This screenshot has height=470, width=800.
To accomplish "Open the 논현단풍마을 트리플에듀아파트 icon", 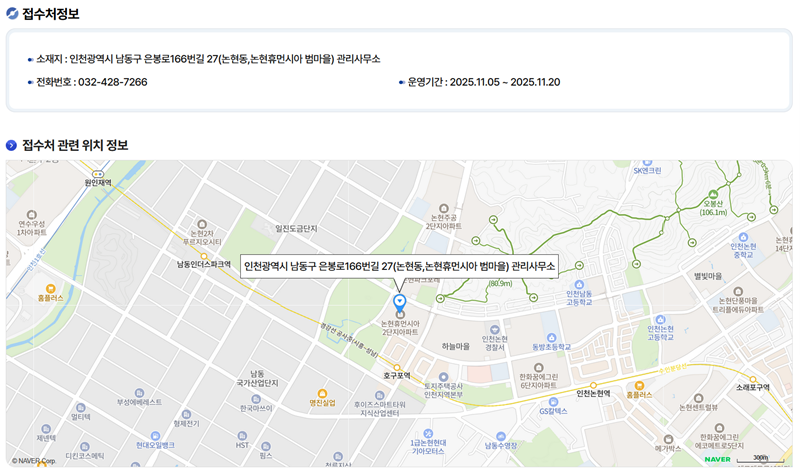I will coord(738,291).
